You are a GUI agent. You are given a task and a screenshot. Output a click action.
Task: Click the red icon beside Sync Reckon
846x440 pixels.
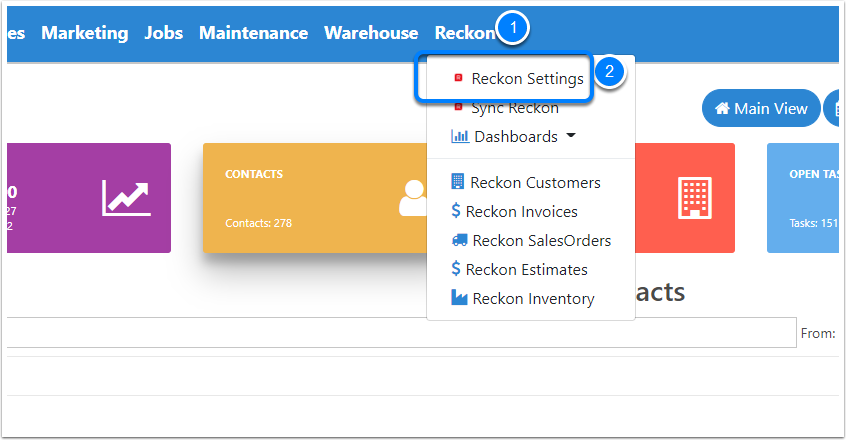[x=458, y=106]
